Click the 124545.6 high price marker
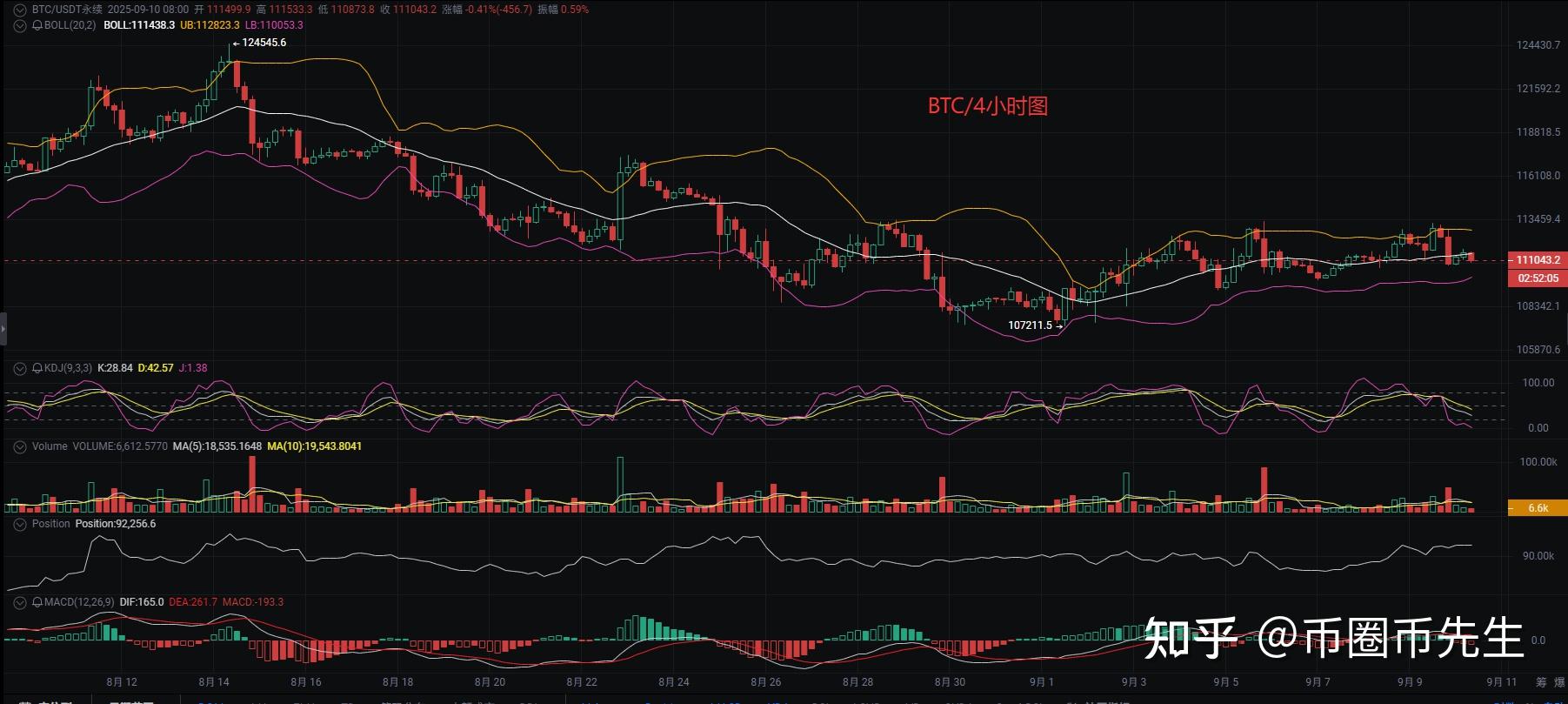 coord(264,43)
